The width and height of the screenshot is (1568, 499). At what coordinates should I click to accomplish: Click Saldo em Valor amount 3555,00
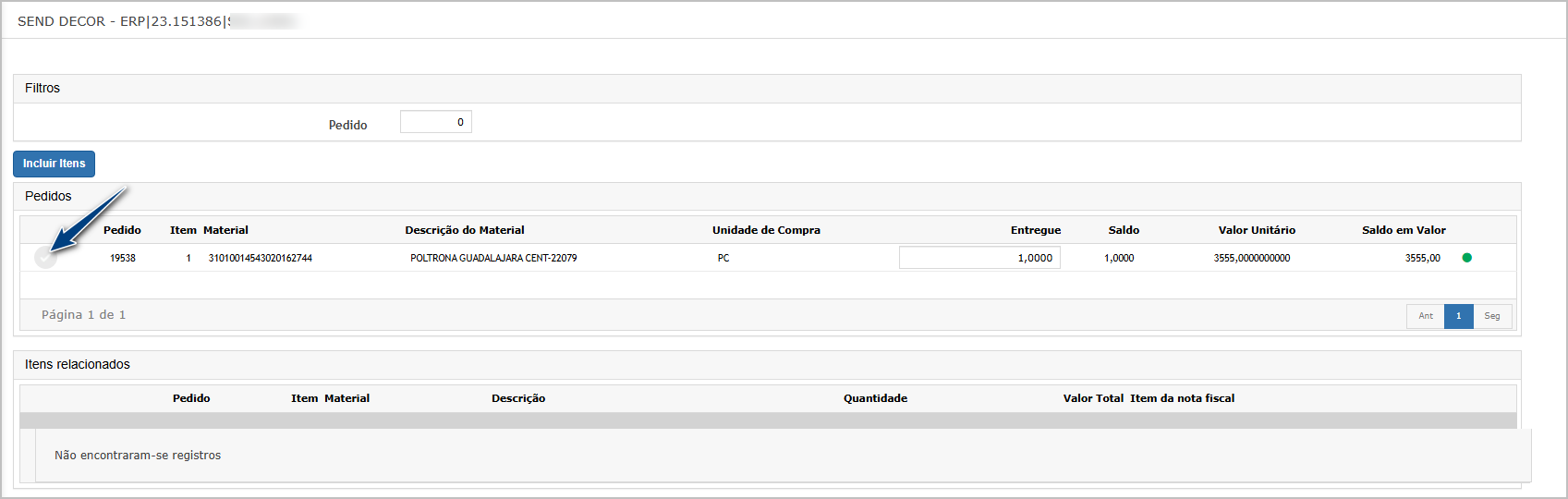point(1423,258)
